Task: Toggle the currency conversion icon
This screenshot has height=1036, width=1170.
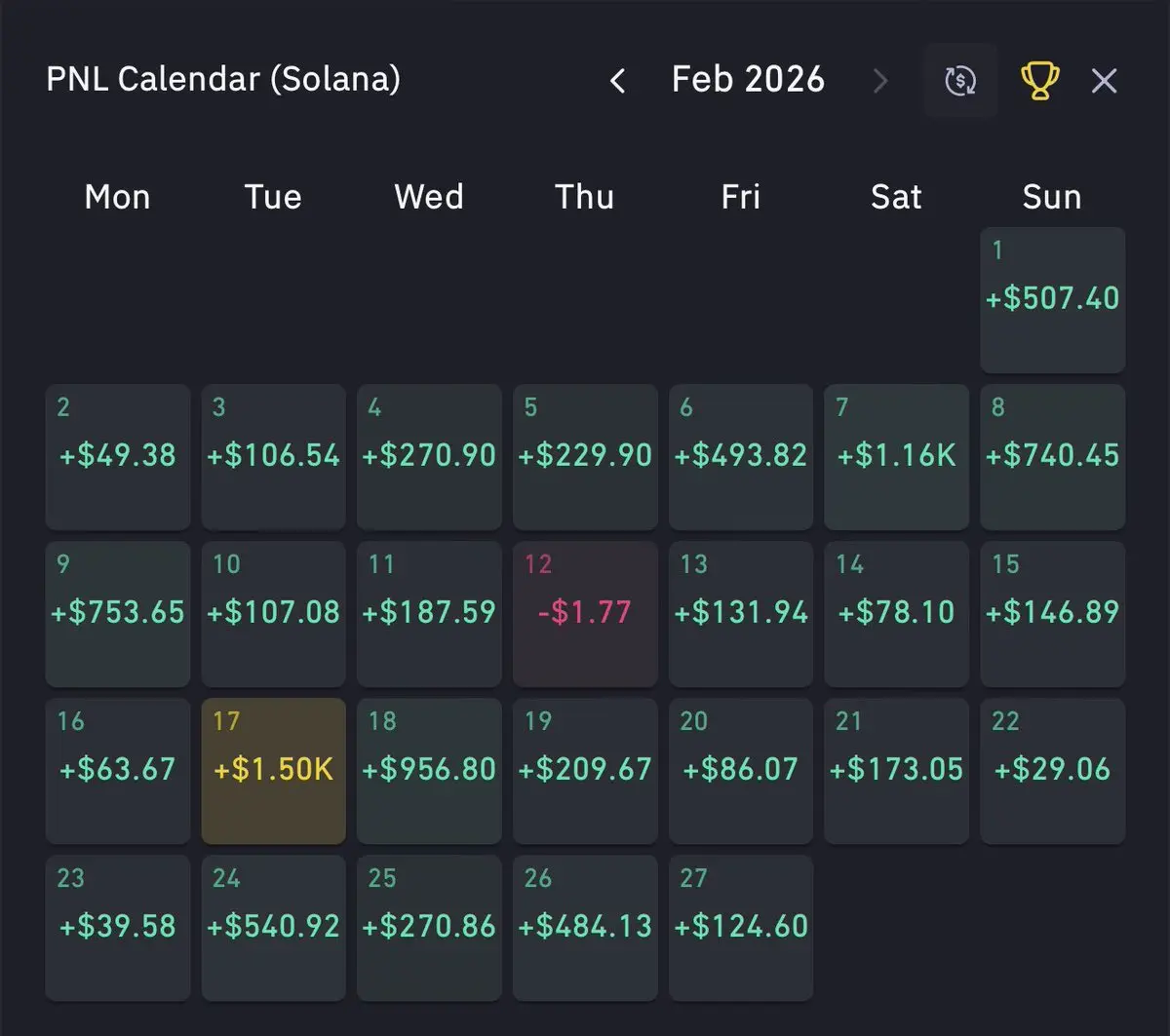Action: [x=960, y=81]
